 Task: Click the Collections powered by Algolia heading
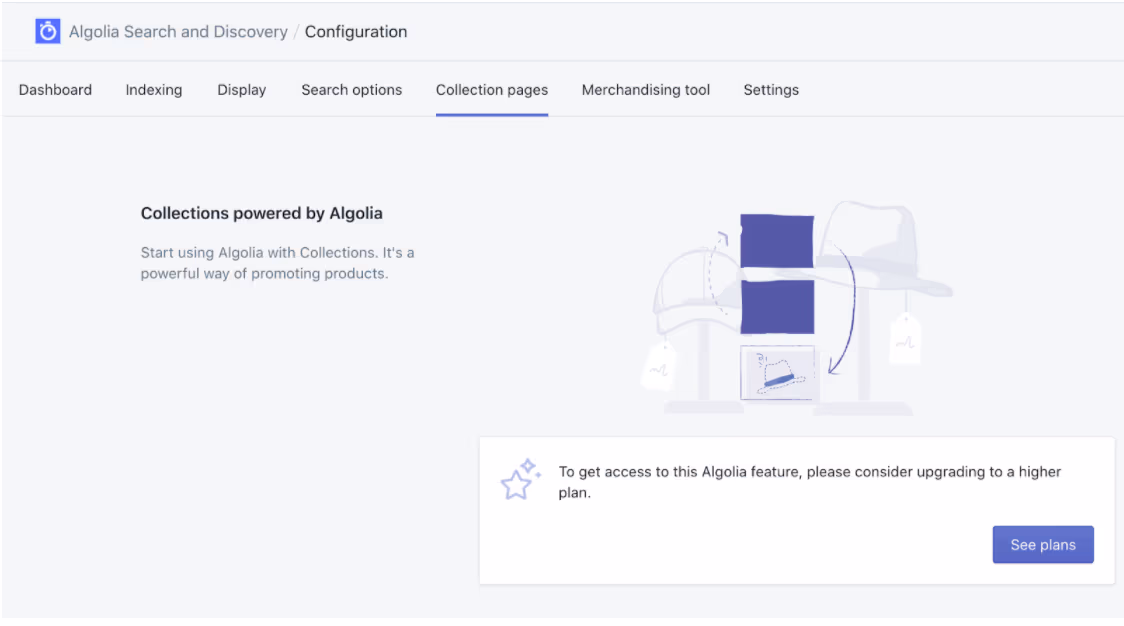[x=262, y=213]
